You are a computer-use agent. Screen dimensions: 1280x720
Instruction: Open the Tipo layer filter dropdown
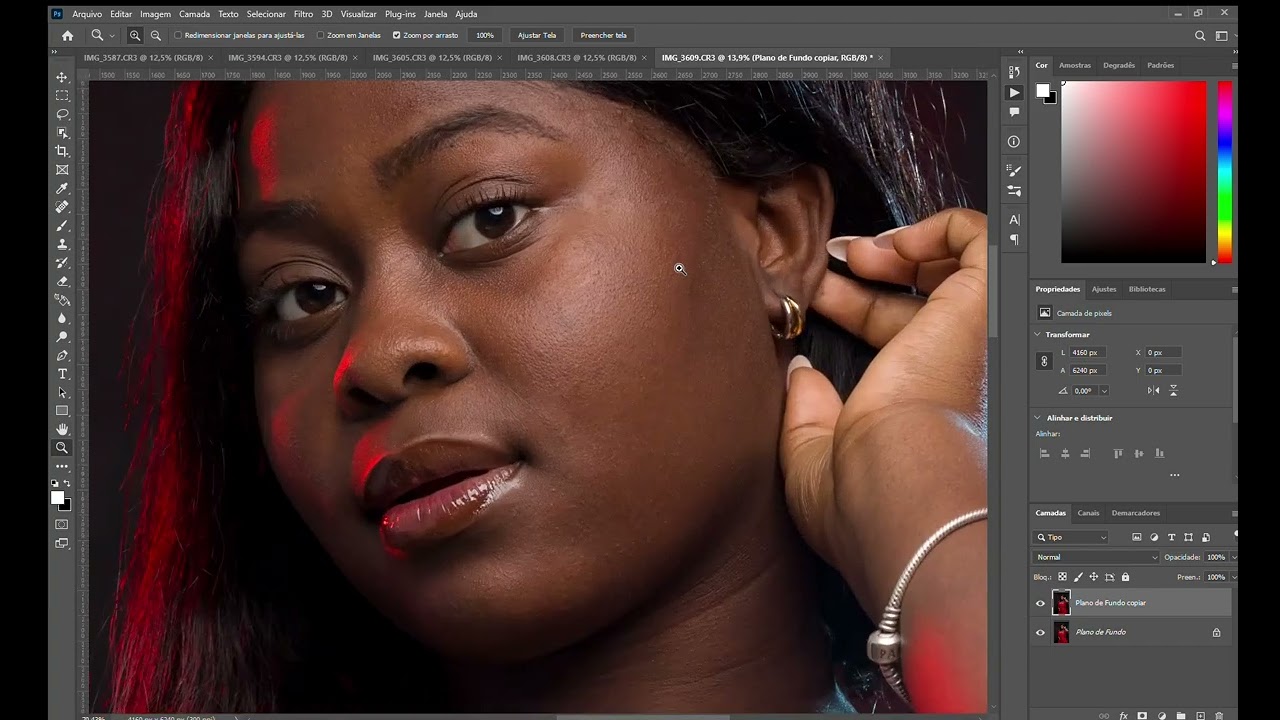pos(1071,537)
